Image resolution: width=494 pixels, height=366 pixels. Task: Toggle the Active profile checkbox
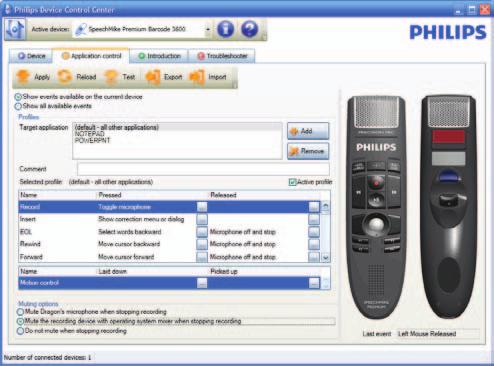pyautogui.click(x=292, y=182)
